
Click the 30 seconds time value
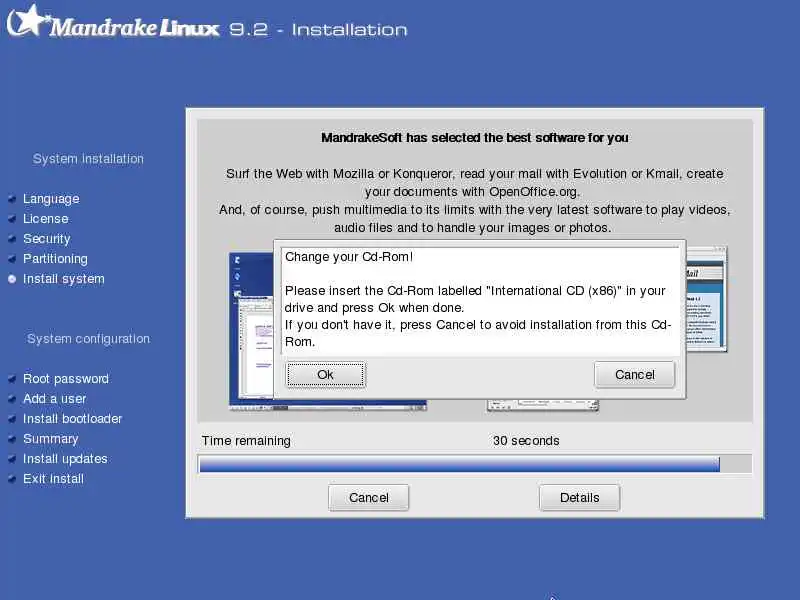526,441
